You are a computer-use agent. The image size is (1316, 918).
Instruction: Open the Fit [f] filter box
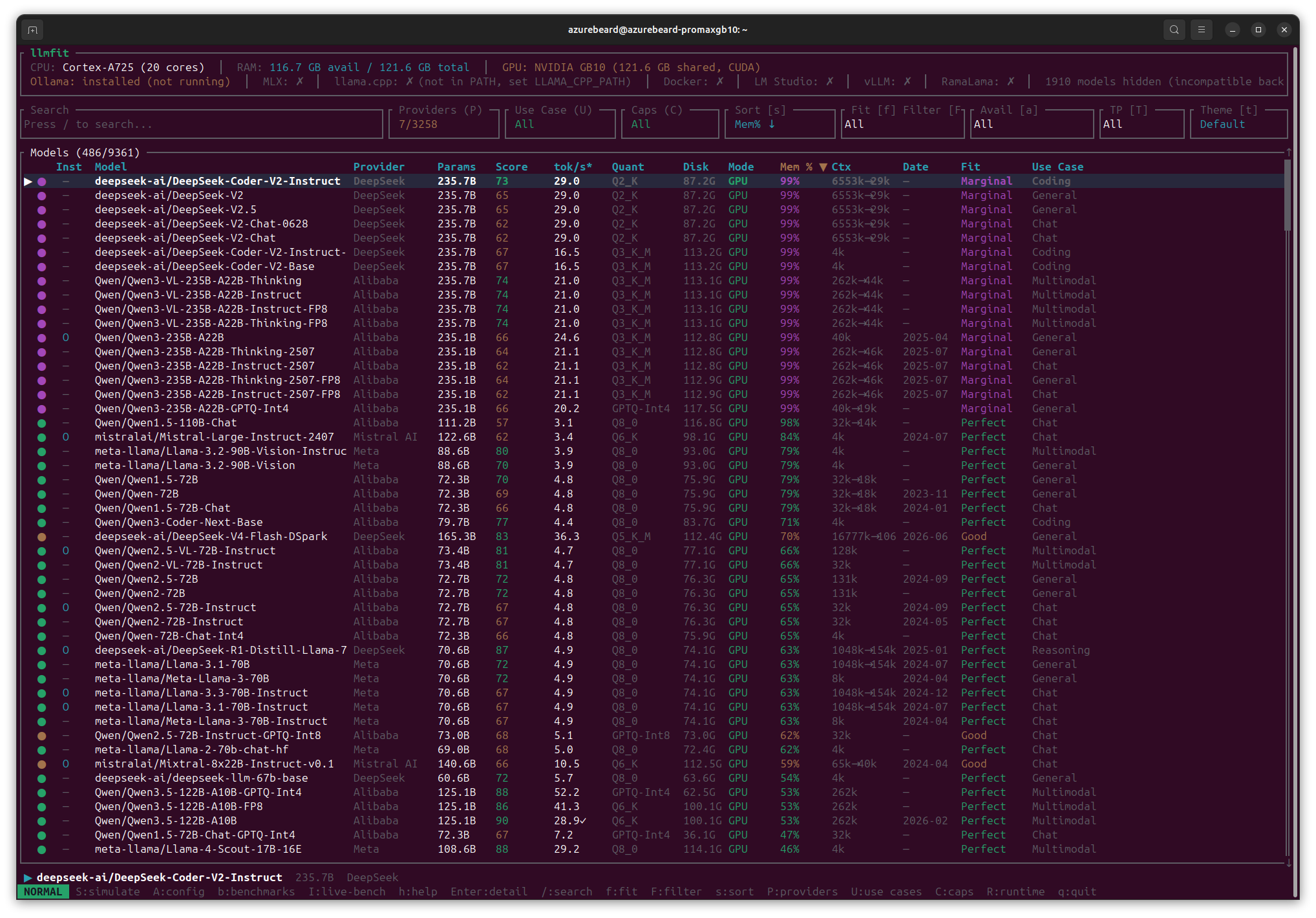pyautogui.click(x=903, y=123)
